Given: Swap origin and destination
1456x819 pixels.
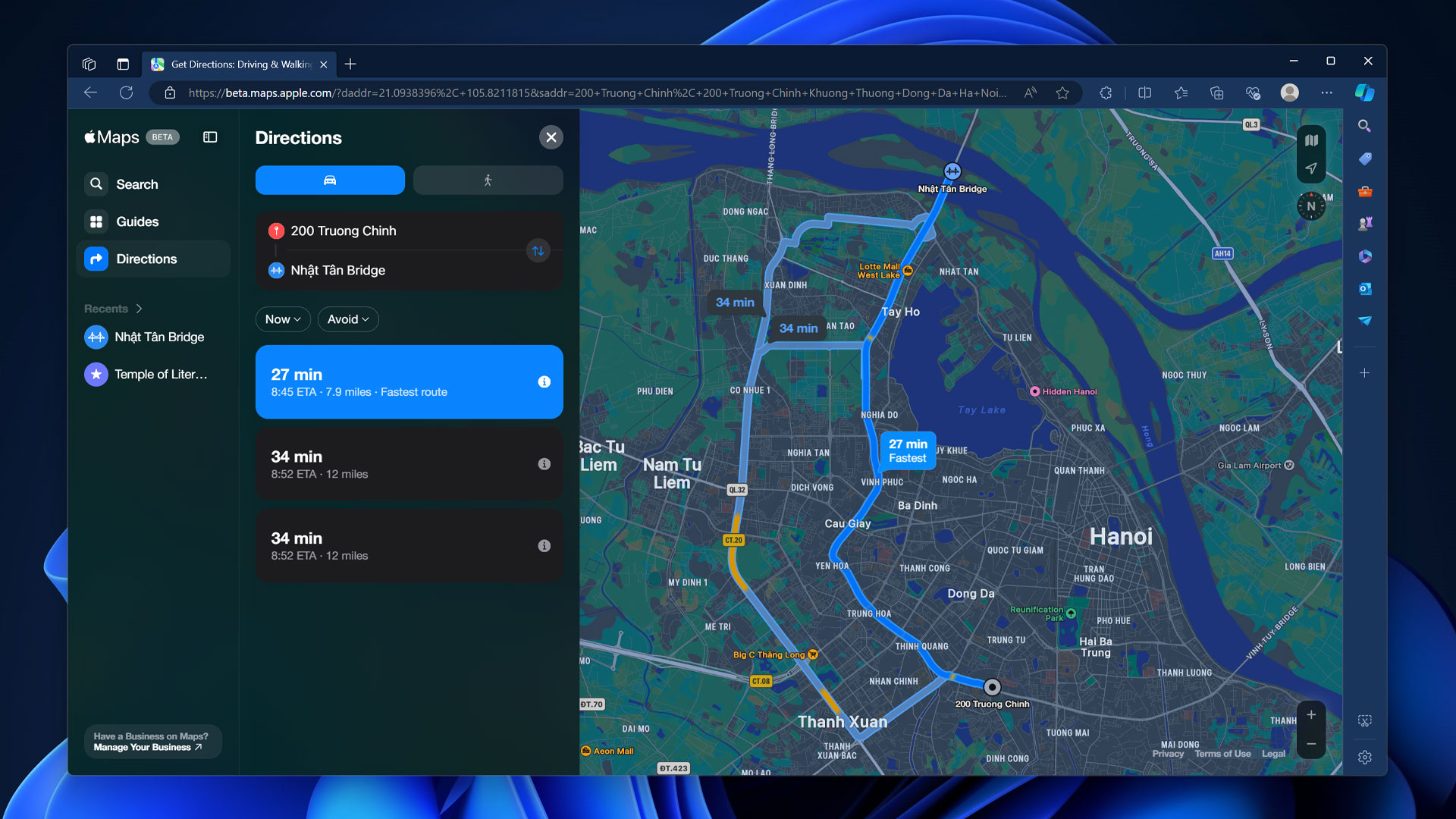Looking at the screenshot, I should tap(538, 251).
